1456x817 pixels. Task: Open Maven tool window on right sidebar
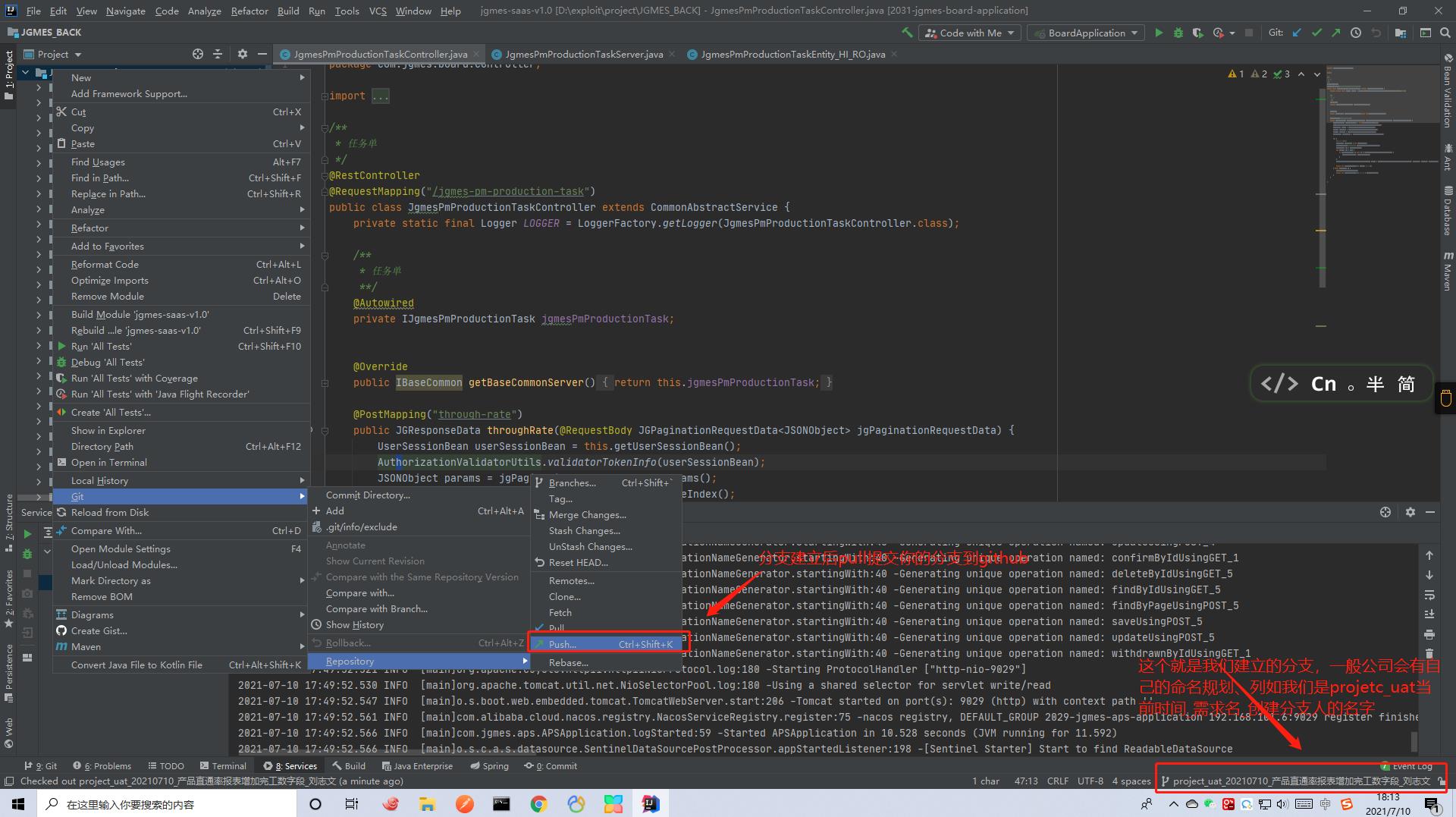pos(1447,271)
